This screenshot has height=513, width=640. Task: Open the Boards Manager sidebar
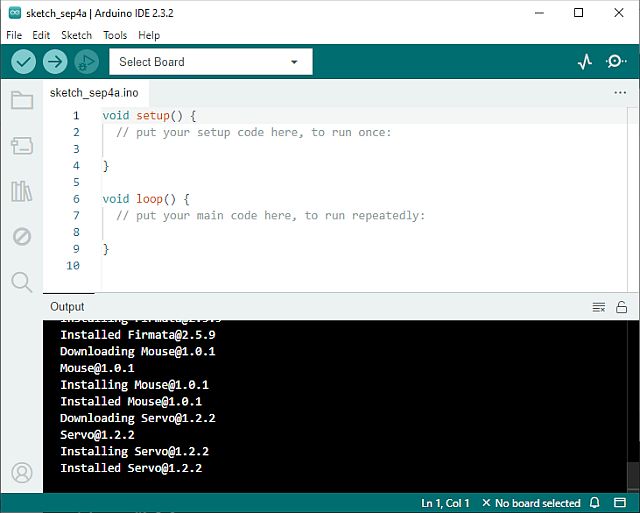(x=21, y=146)
